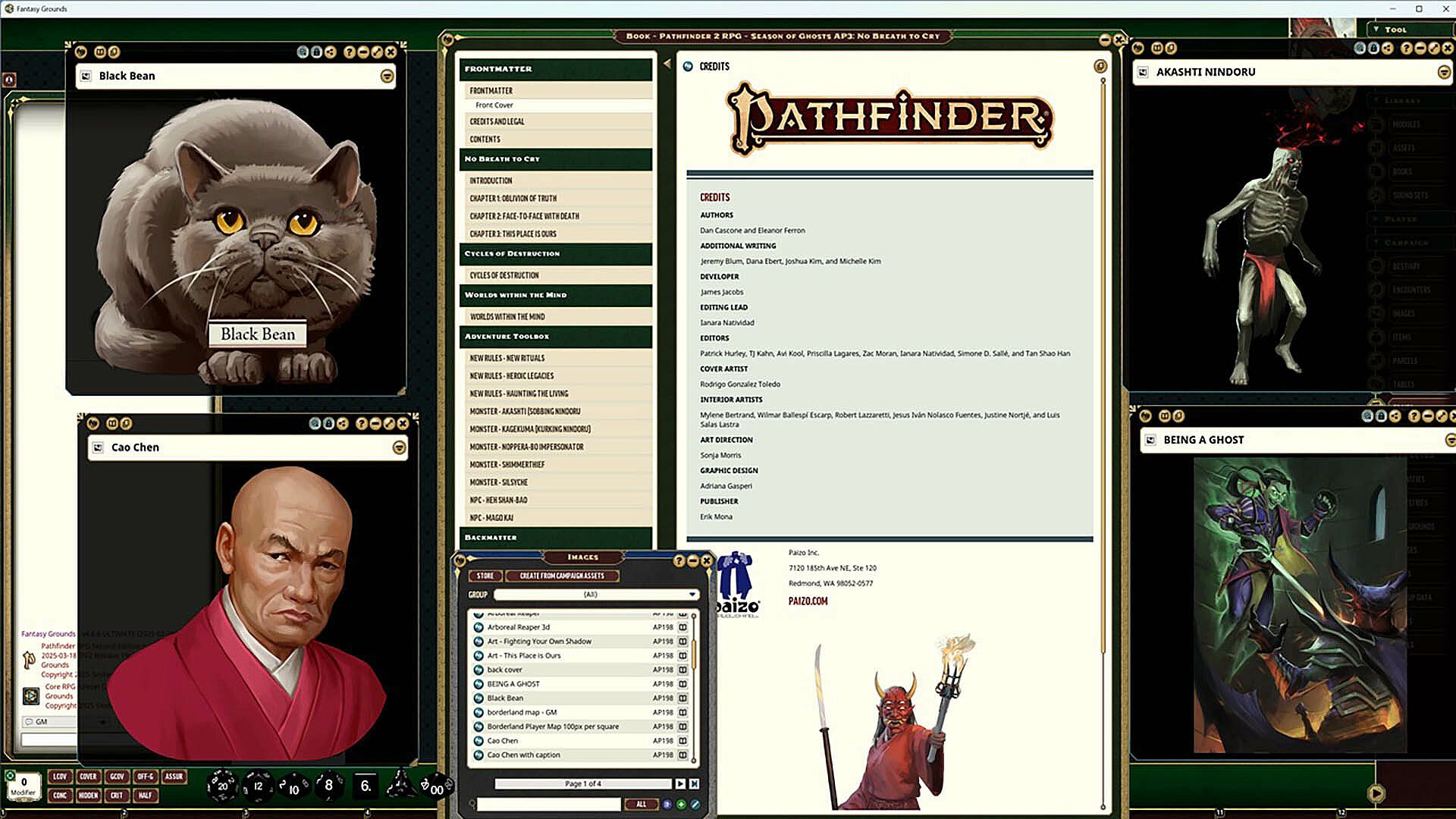Select Credits and Legal index entry
Viewport: 1456px width, 819px height.
point(497,121)
